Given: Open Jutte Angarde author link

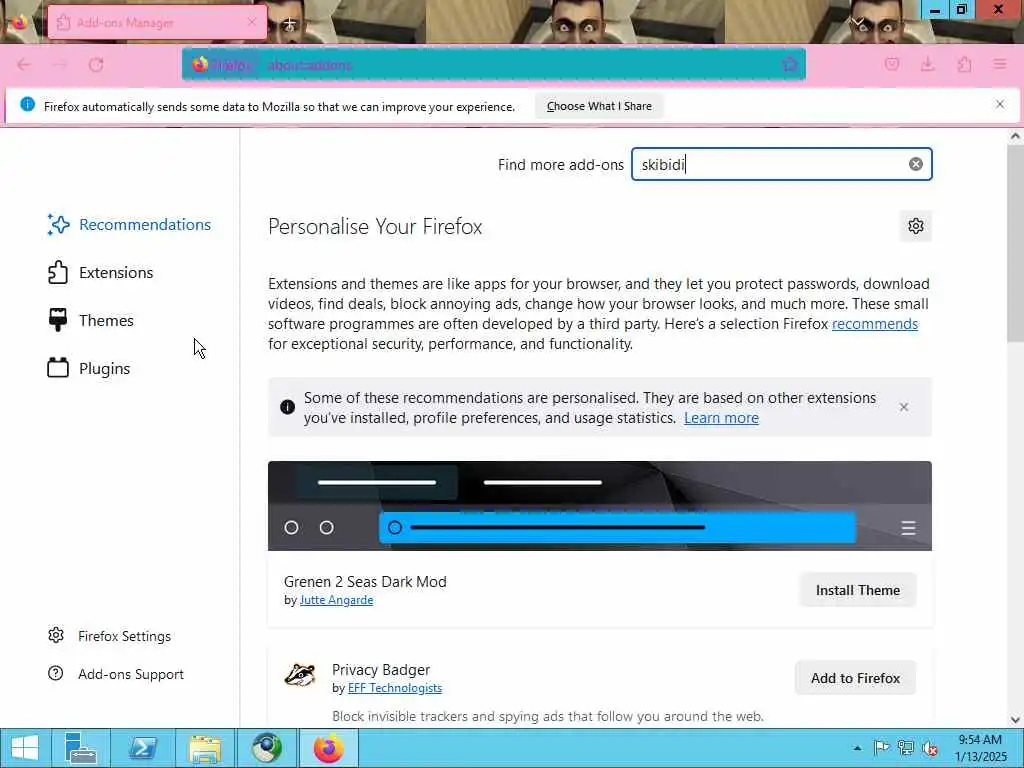Looking at the screenshot, I should pos(336,600).
